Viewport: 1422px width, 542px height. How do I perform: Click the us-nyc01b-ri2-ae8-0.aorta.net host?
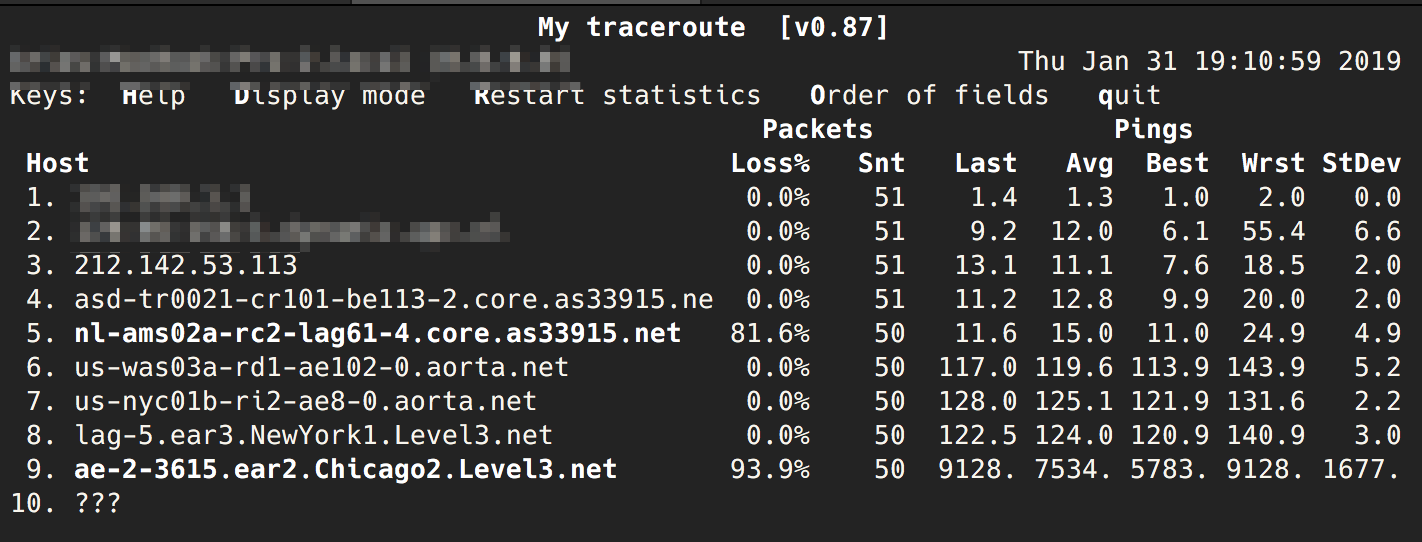pos(305,401)
